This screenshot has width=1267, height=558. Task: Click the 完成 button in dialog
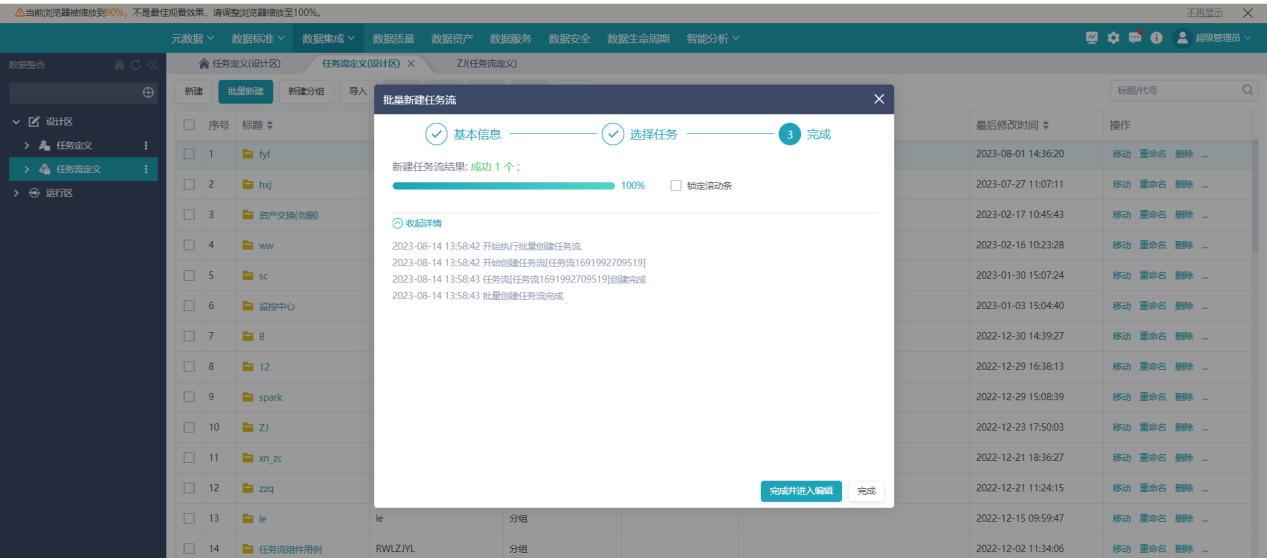(x=866, y=491)
